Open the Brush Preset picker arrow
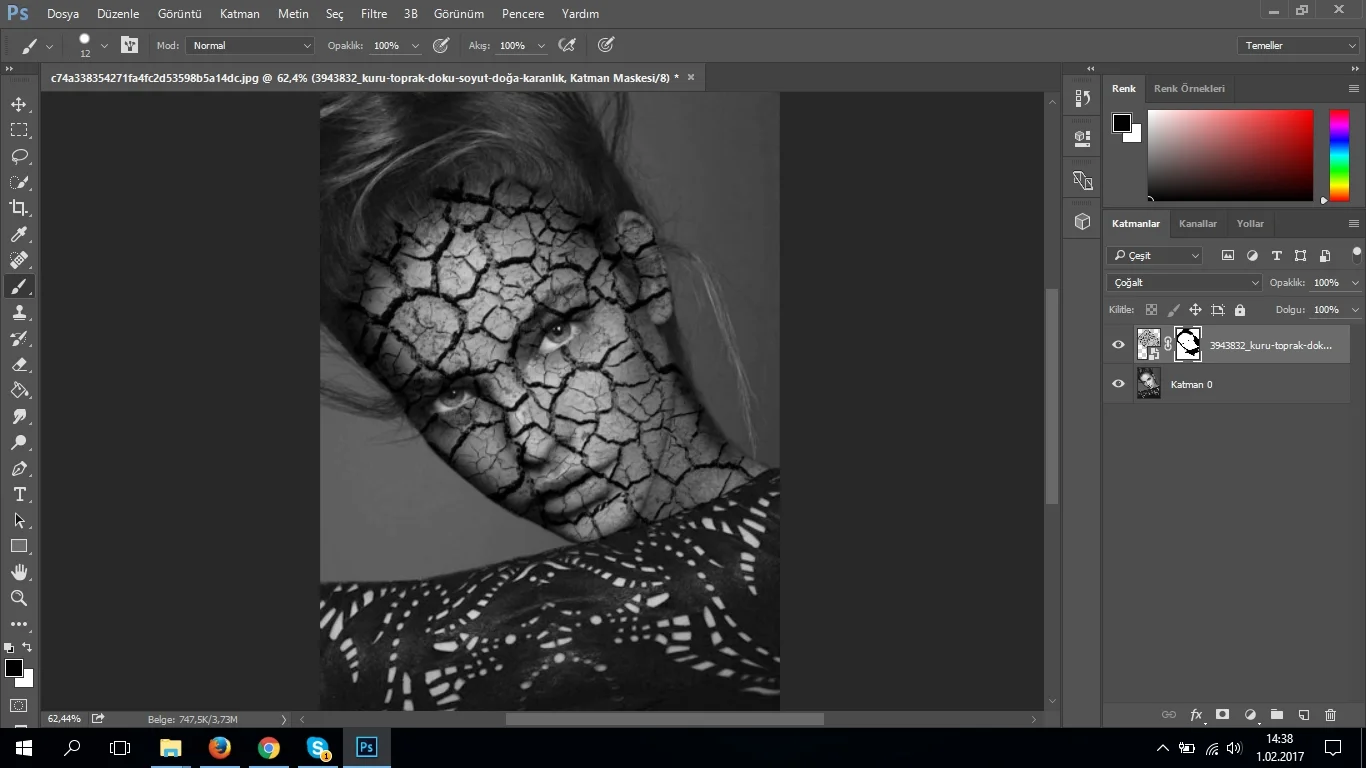1366x768 pixels. click(x=104, y=46)
